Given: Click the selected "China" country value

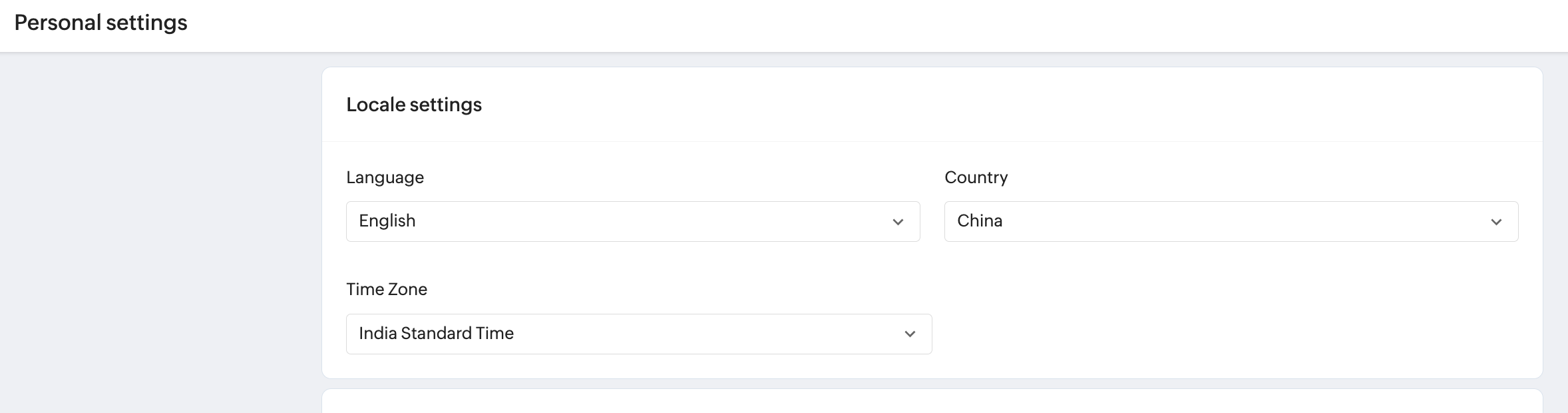Looking at the screenshot, I should [980, 221].
